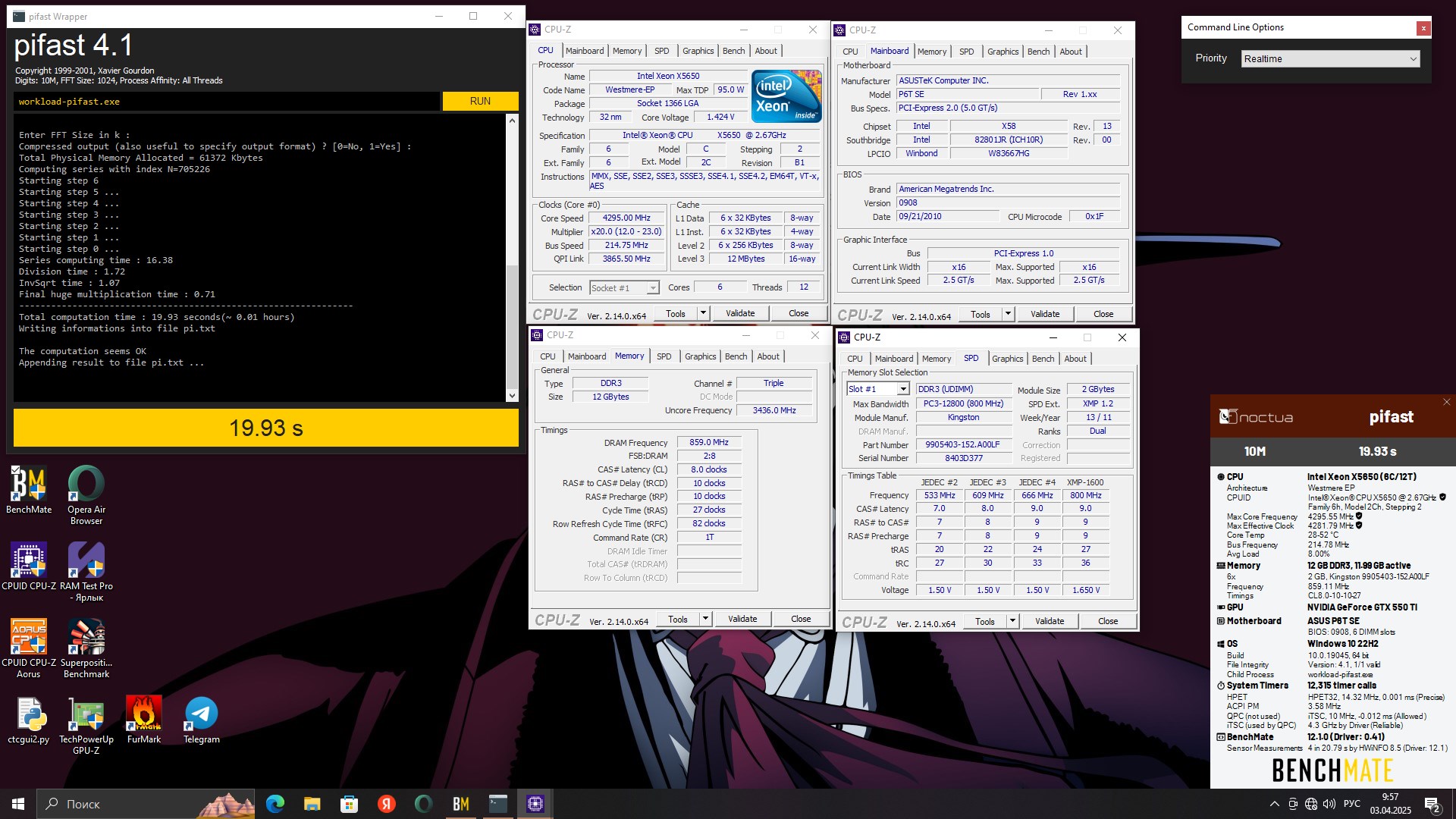Open Slot #1 memory slot dropdown

coord(877,389)
